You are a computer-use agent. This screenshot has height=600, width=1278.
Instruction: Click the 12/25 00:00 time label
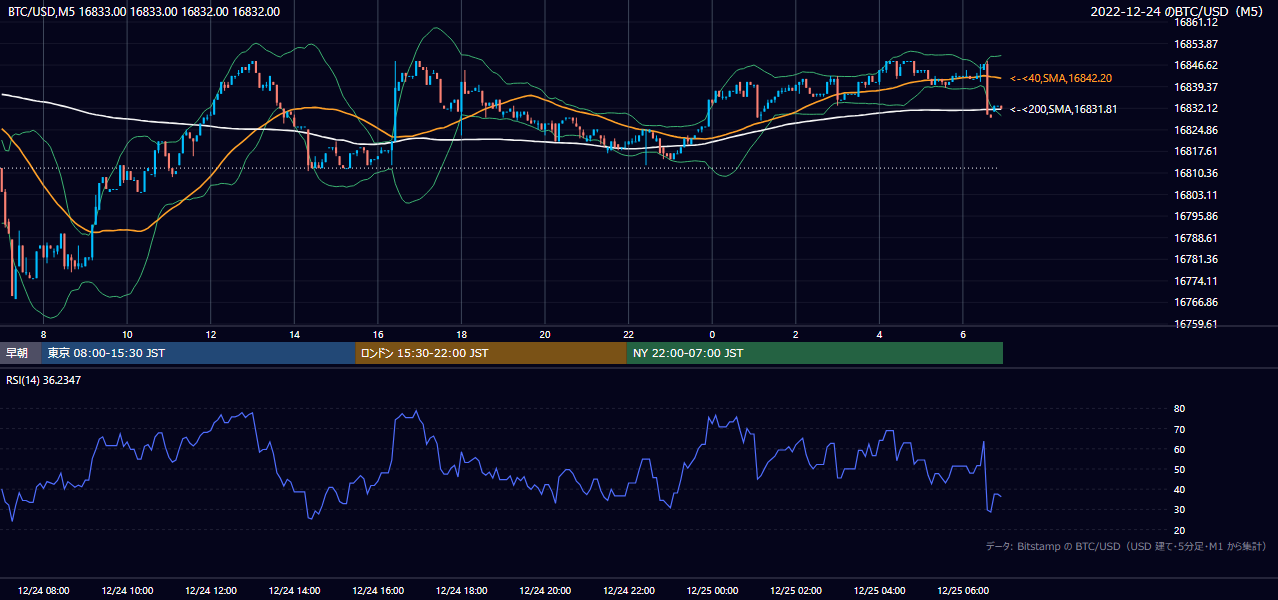[712, 591]
